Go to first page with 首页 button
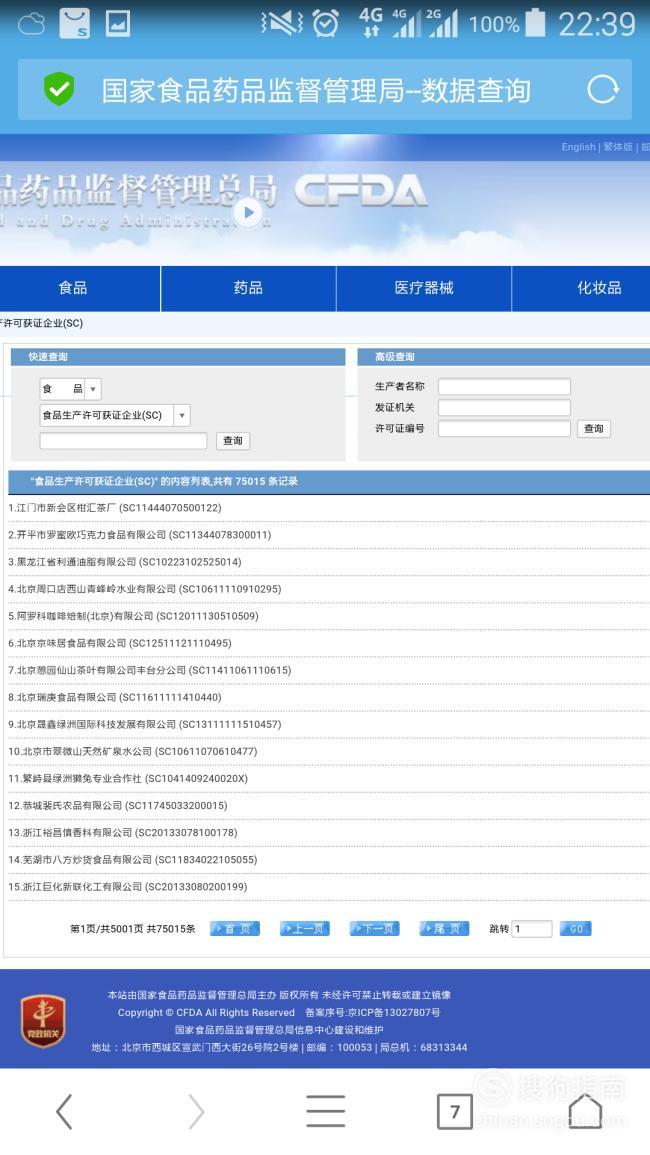Screen dimensions: 650x1155 click(234, 929)
